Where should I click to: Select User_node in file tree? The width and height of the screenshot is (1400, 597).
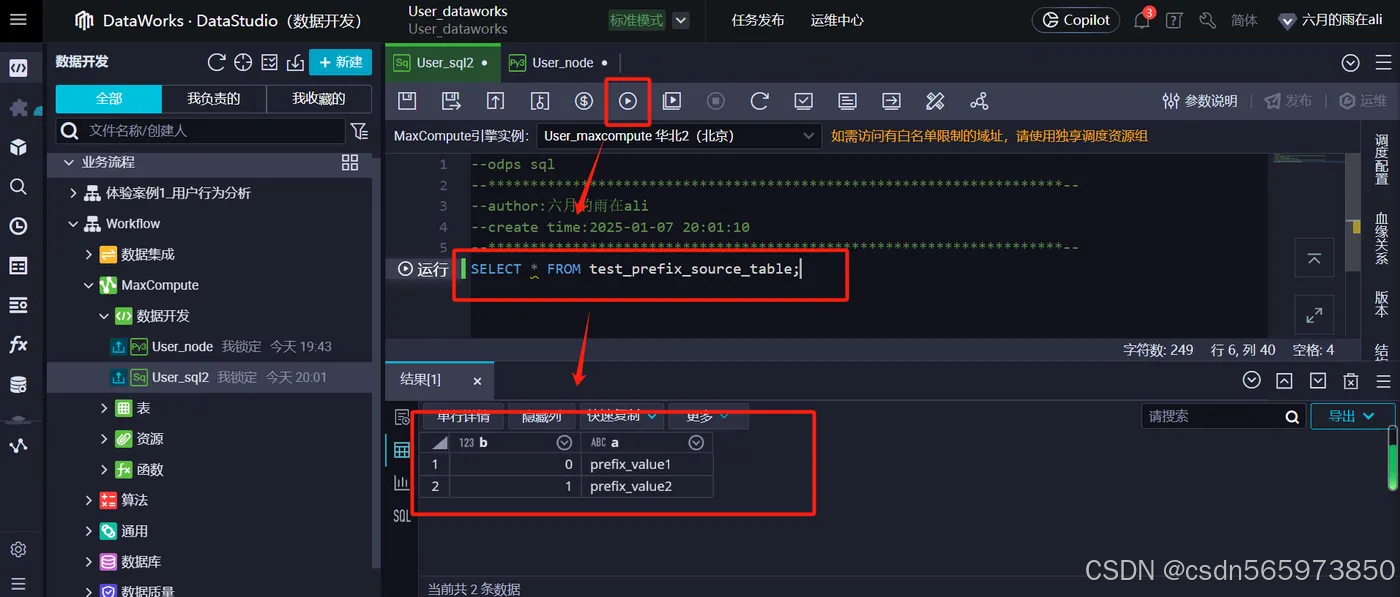[x=182, y=347]
